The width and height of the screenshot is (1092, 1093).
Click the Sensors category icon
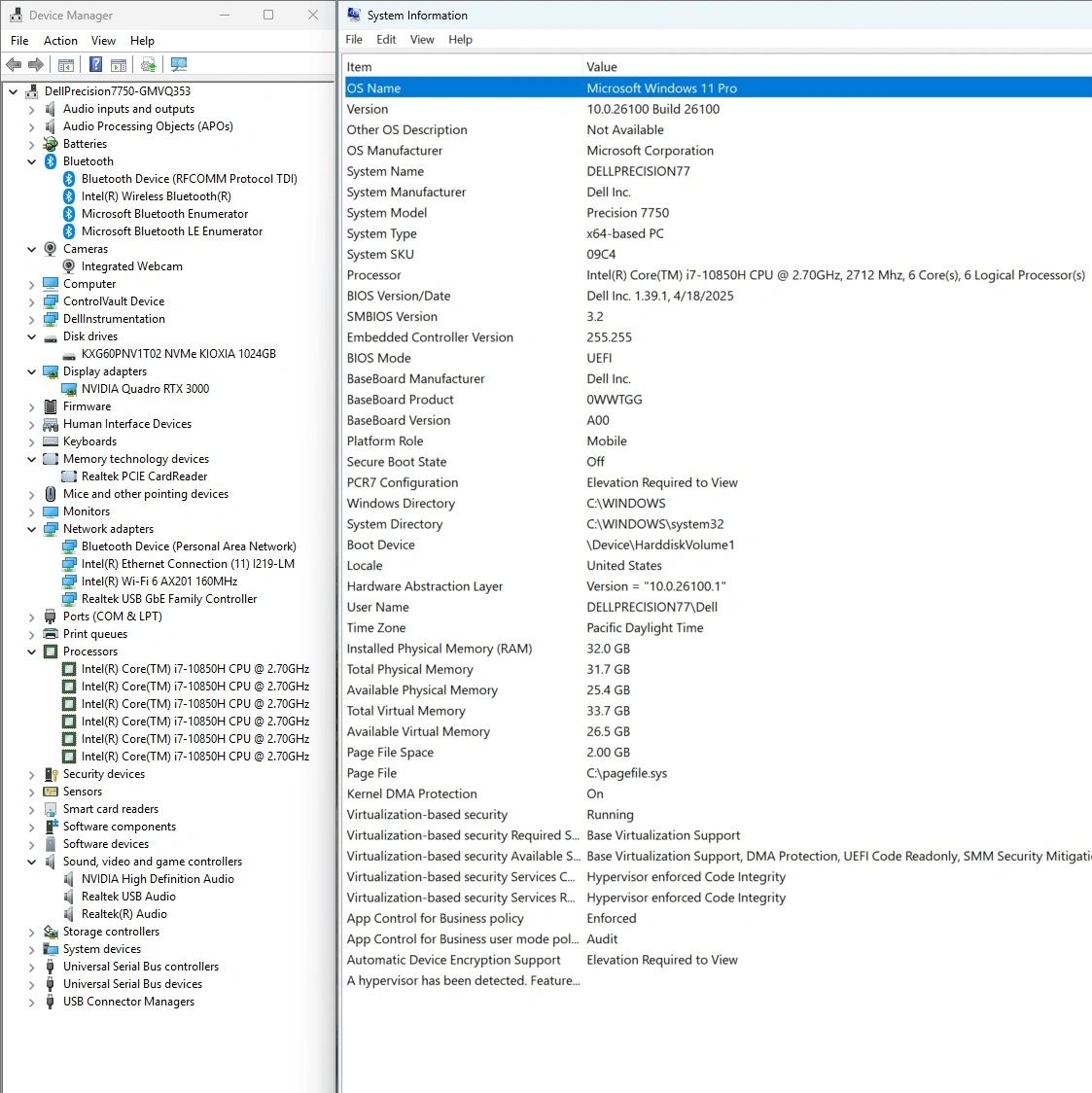click(51, 792)
